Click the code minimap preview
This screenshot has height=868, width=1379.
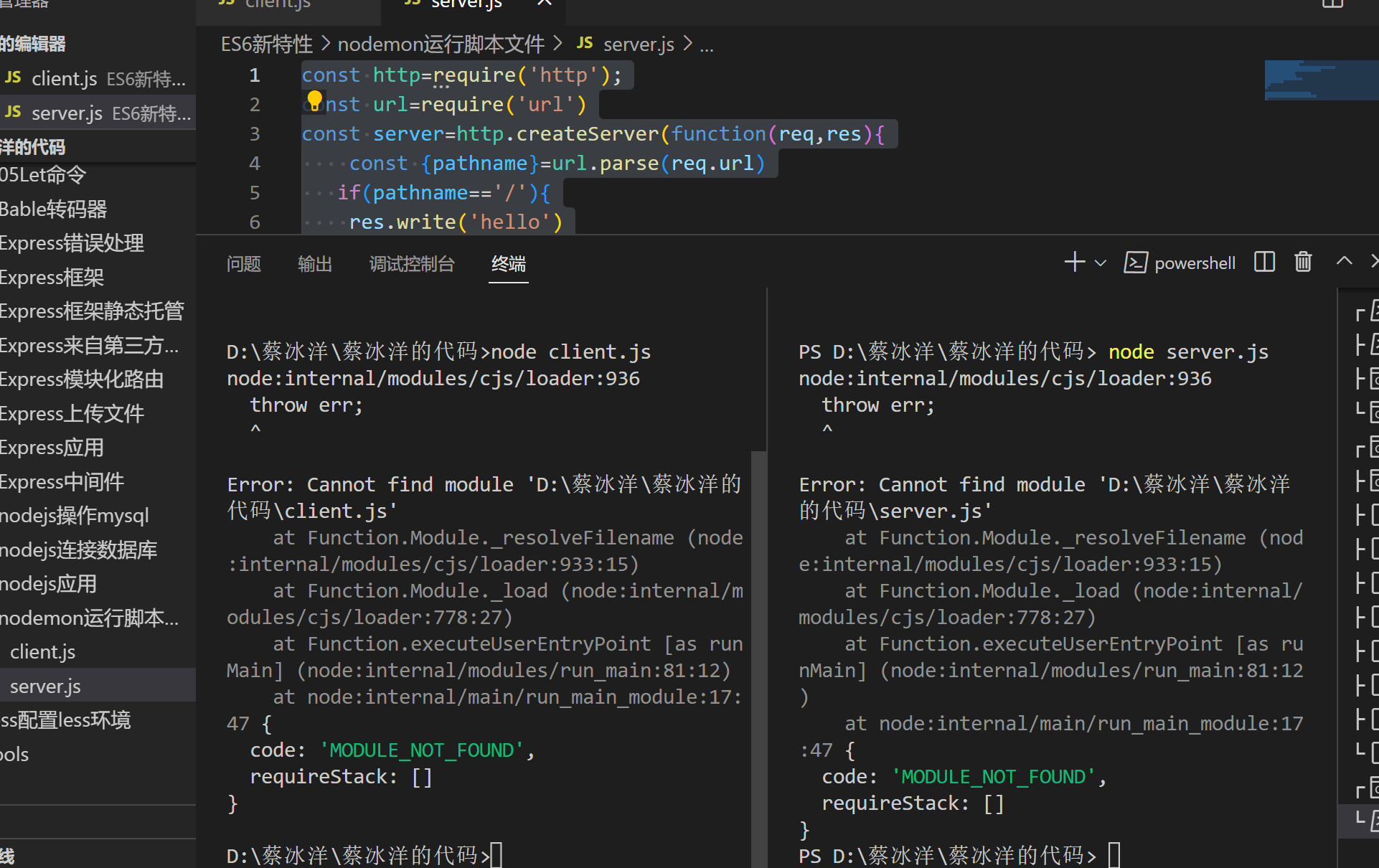(x=1321, y=80)
